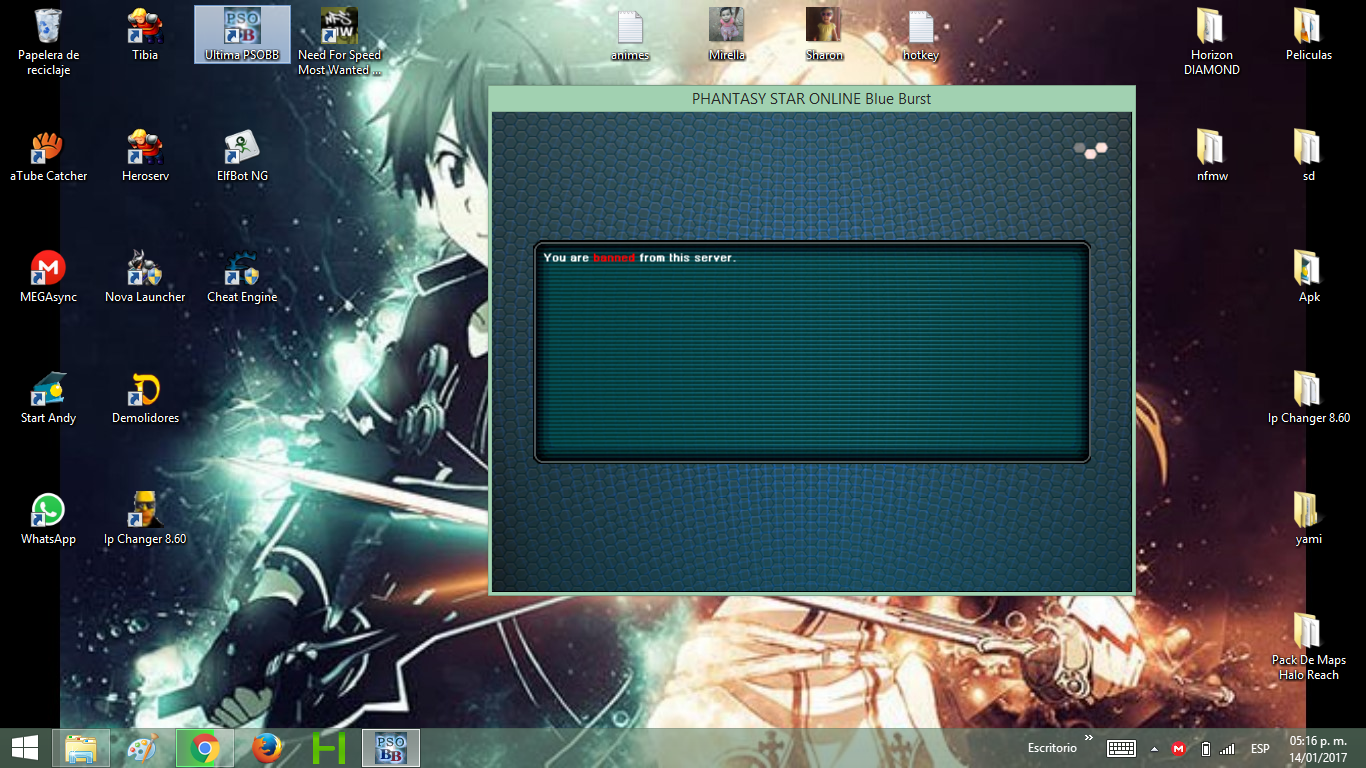Viewport: 1366px width, 768px height.
Task: Launch aTube Catcher shortcut
Action: click(x=48, y=156)
